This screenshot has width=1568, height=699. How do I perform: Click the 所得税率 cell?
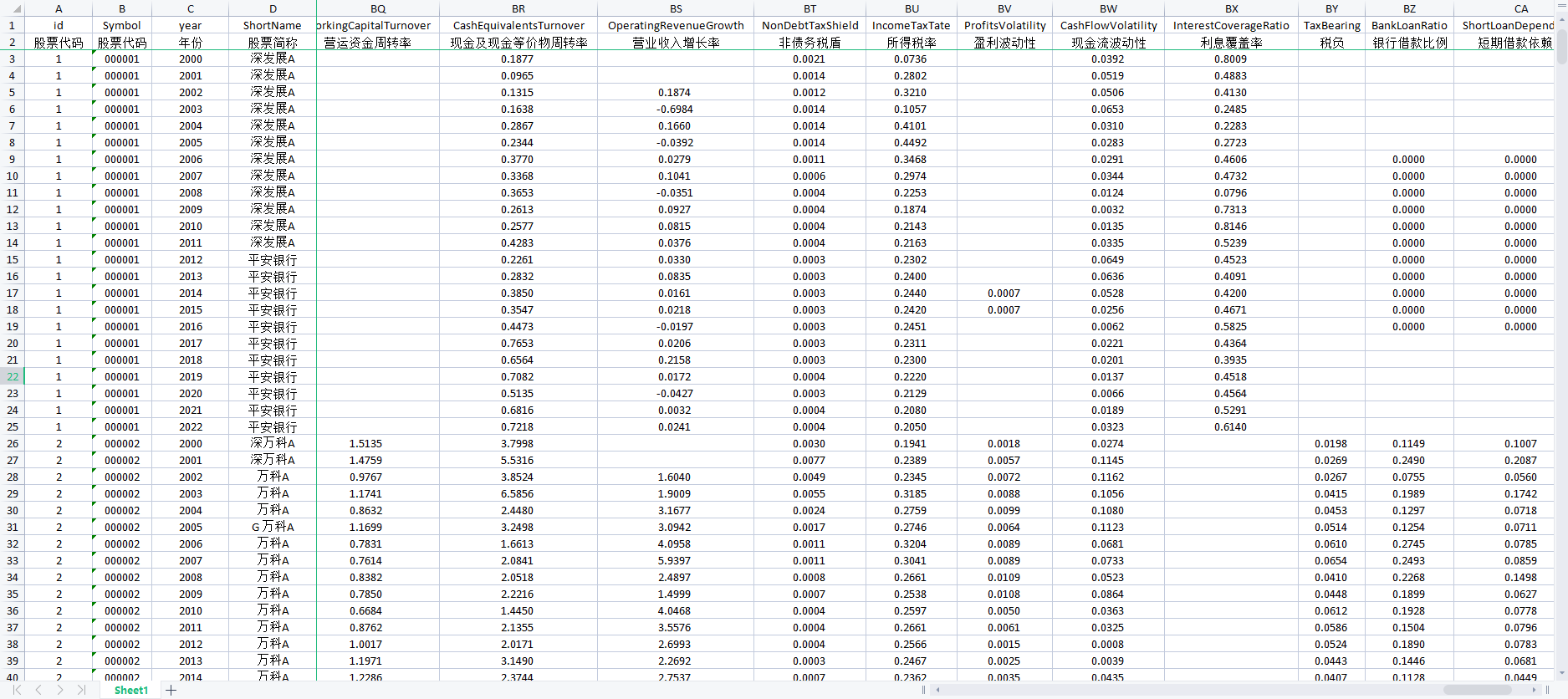click(912, 42)
